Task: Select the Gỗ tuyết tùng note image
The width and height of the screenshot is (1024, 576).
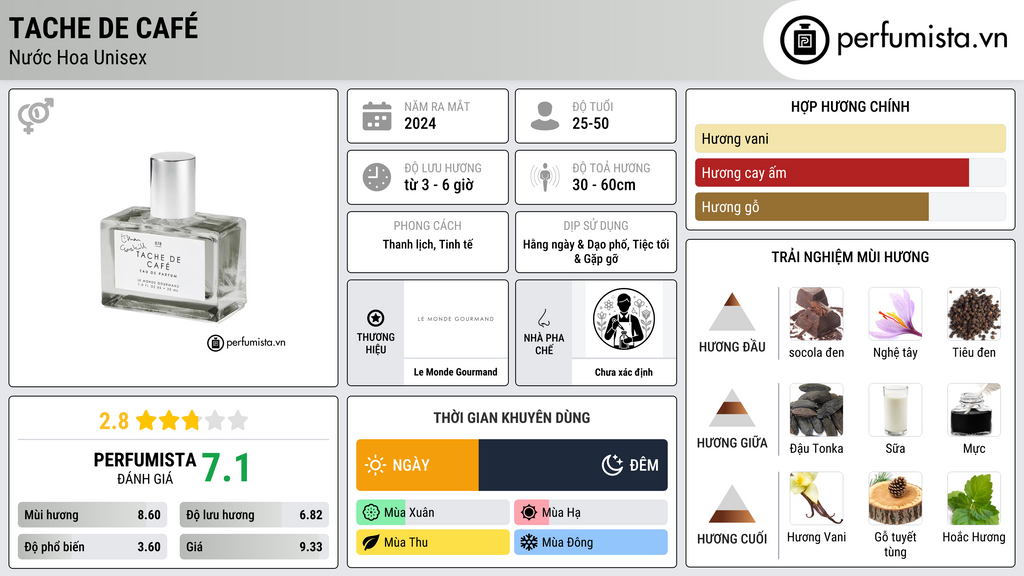Action: pos(895,499)
